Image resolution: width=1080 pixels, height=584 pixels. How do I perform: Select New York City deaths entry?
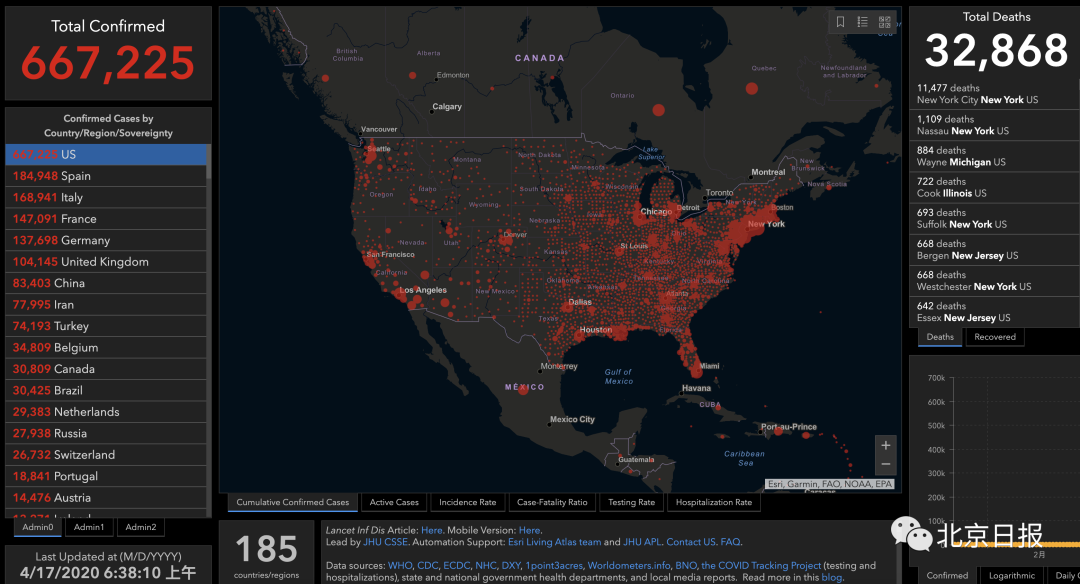(995, 94)
